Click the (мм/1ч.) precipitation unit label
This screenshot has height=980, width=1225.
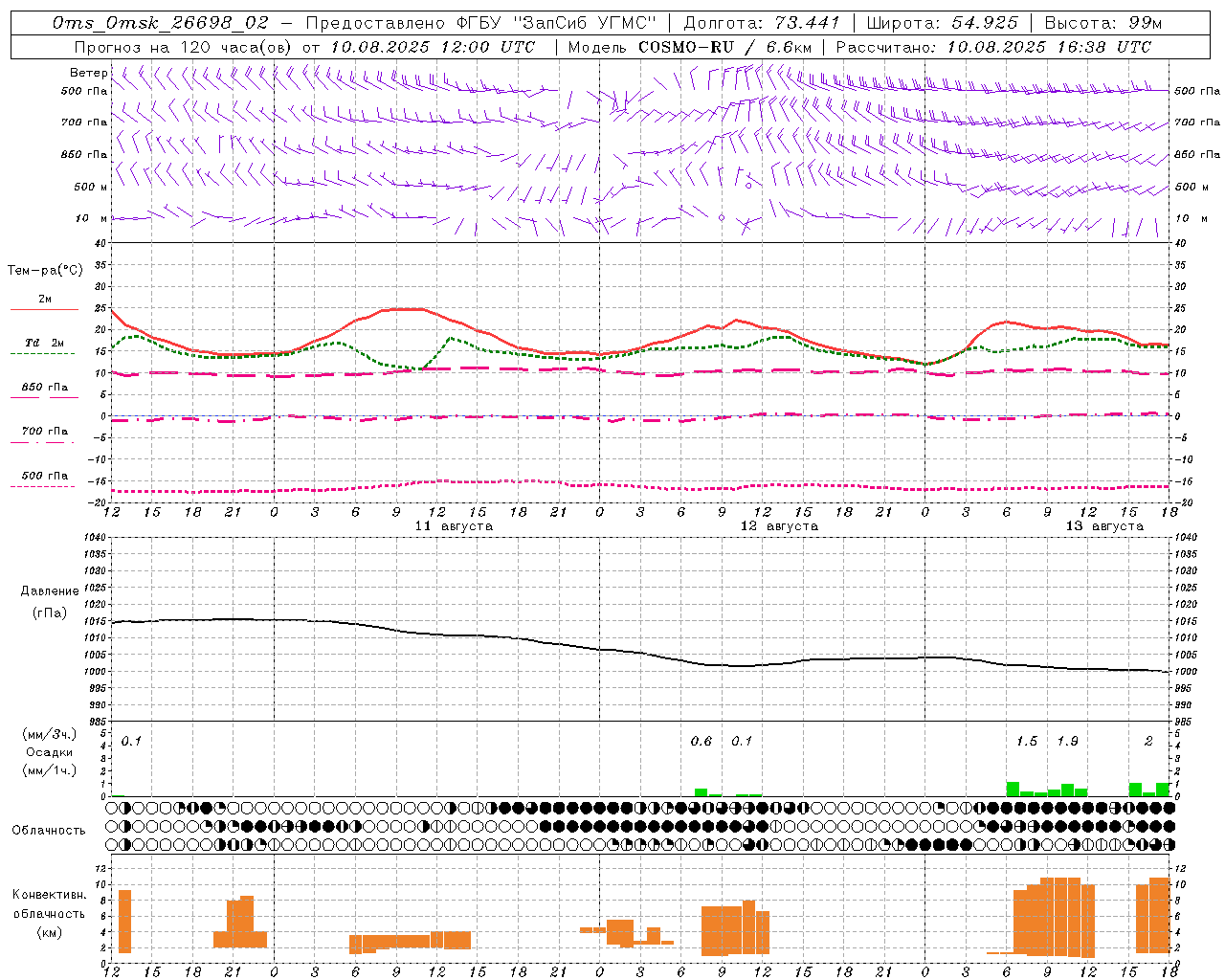point(50,771)
